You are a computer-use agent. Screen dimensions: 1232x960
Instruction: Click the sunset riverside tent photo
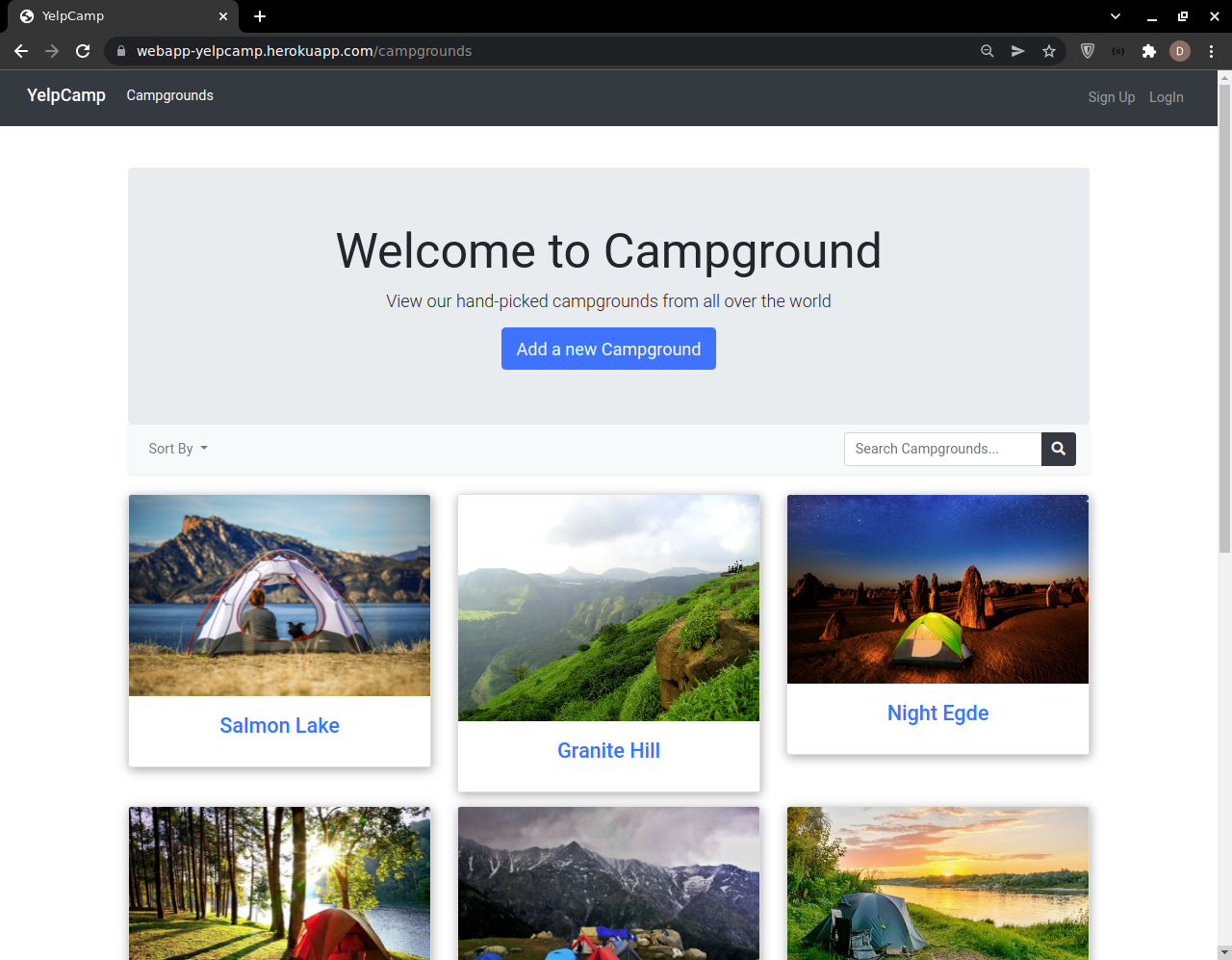937,883
